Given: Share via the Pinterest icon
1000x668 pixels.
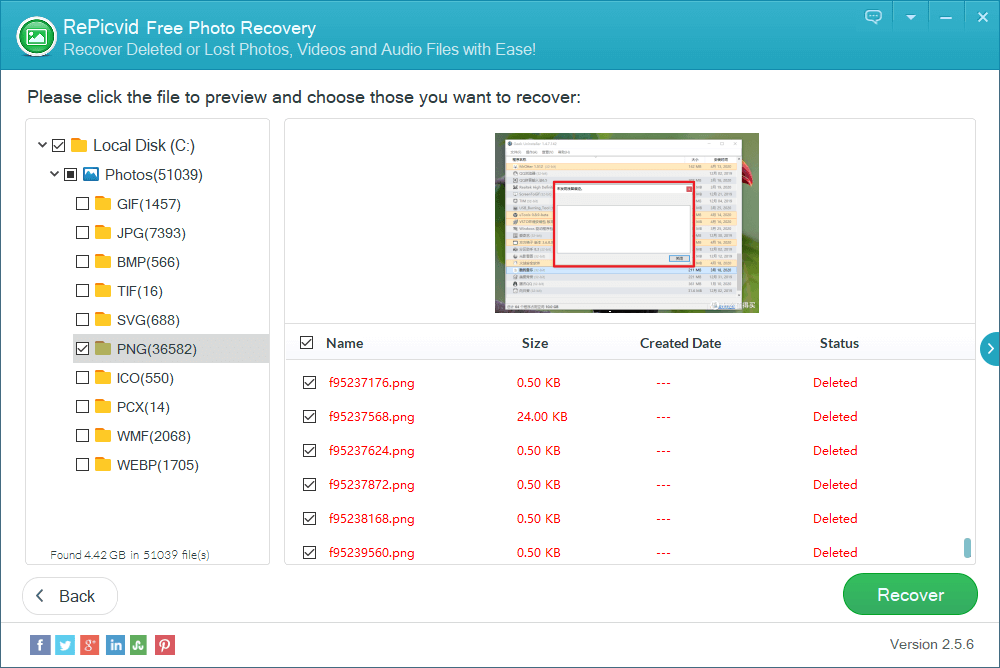Looking at the screenshot, I should point(165,645).
